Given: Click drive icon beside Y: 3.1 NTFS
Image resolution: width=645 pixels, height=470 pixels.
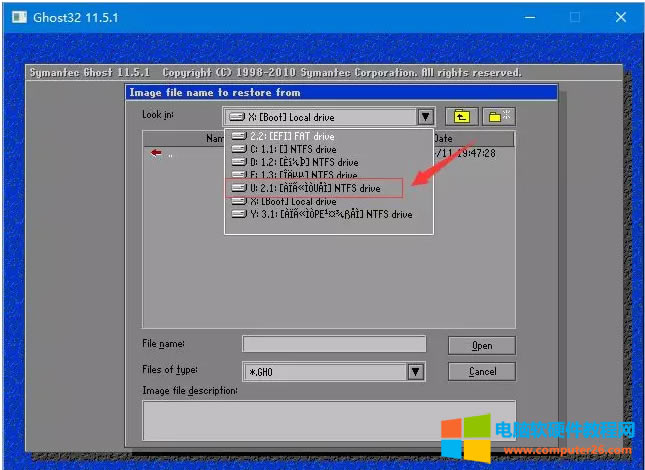Looking at the screenshot, I should pyautogui.click(x=238, y=214).
